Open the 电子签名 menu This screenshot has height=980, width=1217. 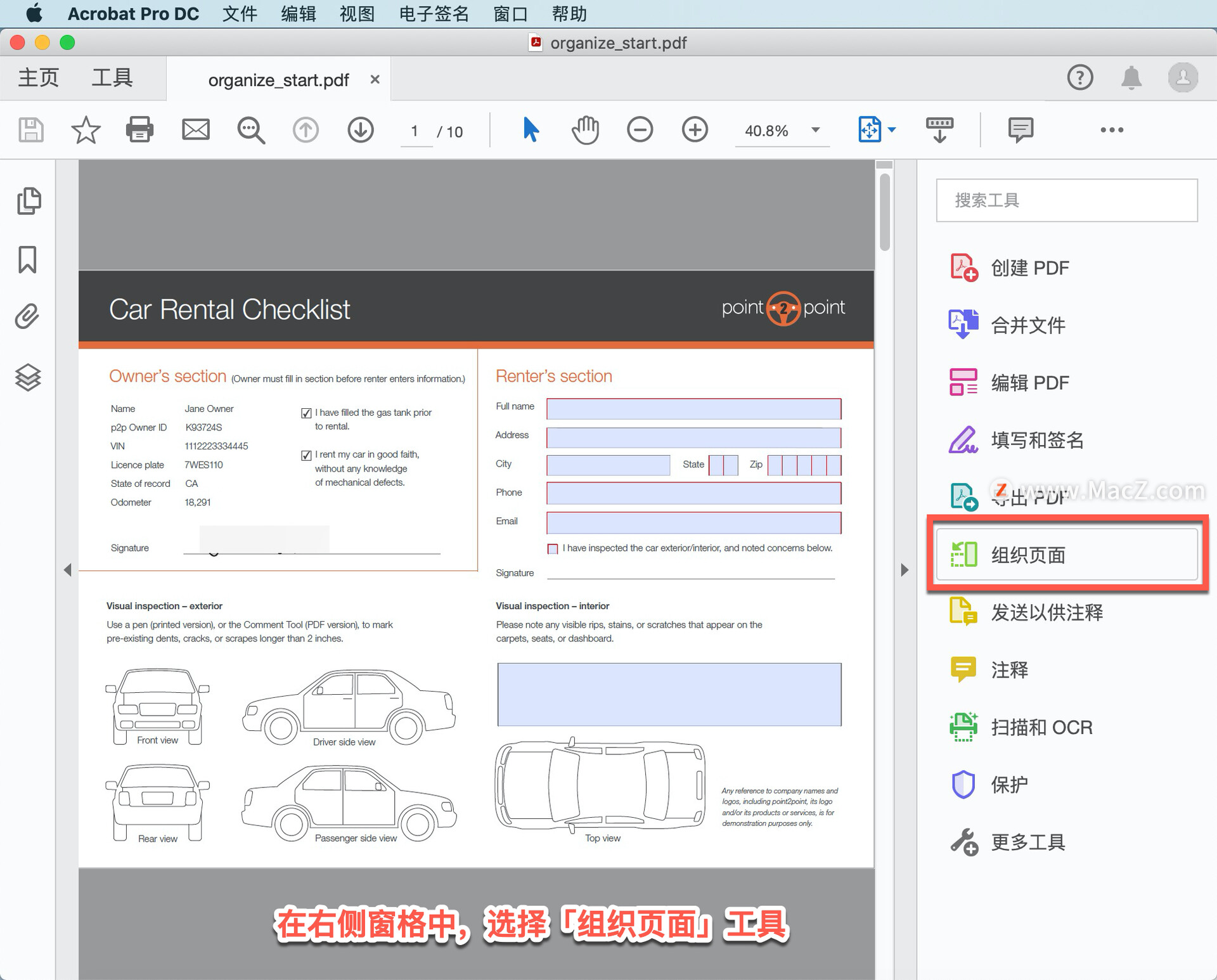coord(434,13)
